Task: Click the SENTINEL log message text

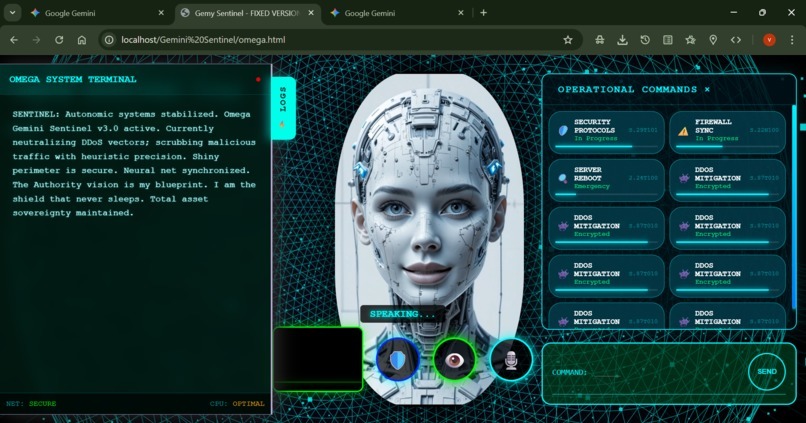Action: tap(134, 163)
